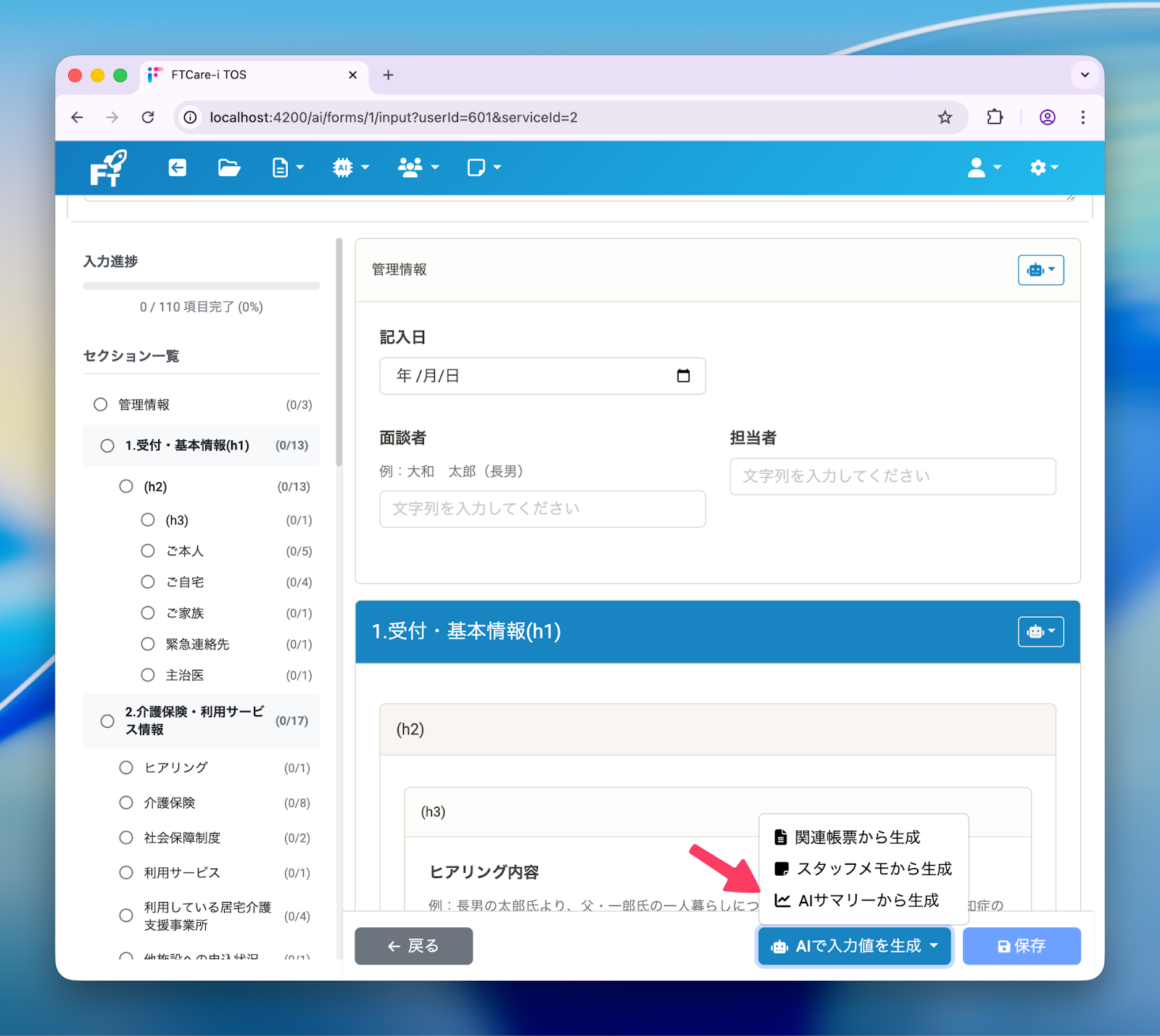Open the folder icon in the toolbar
Screen dimensions: 1160x1036
click(229, 167)
